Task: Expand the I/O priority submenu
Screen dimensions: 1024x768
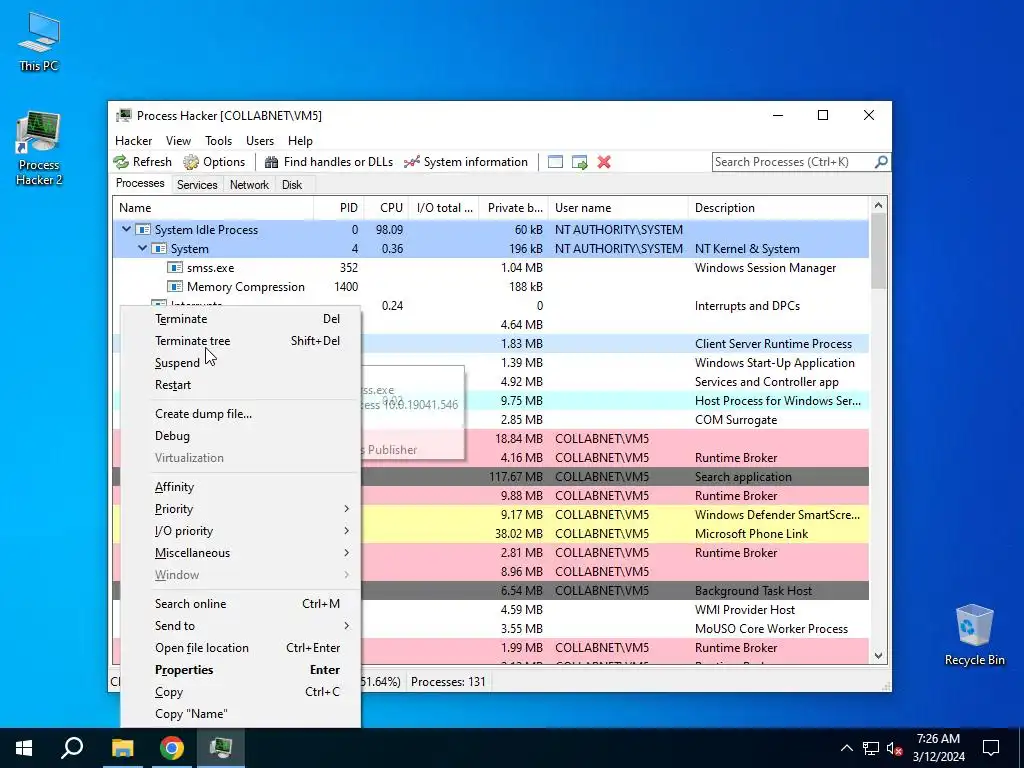Action: [x=241, y=531]
